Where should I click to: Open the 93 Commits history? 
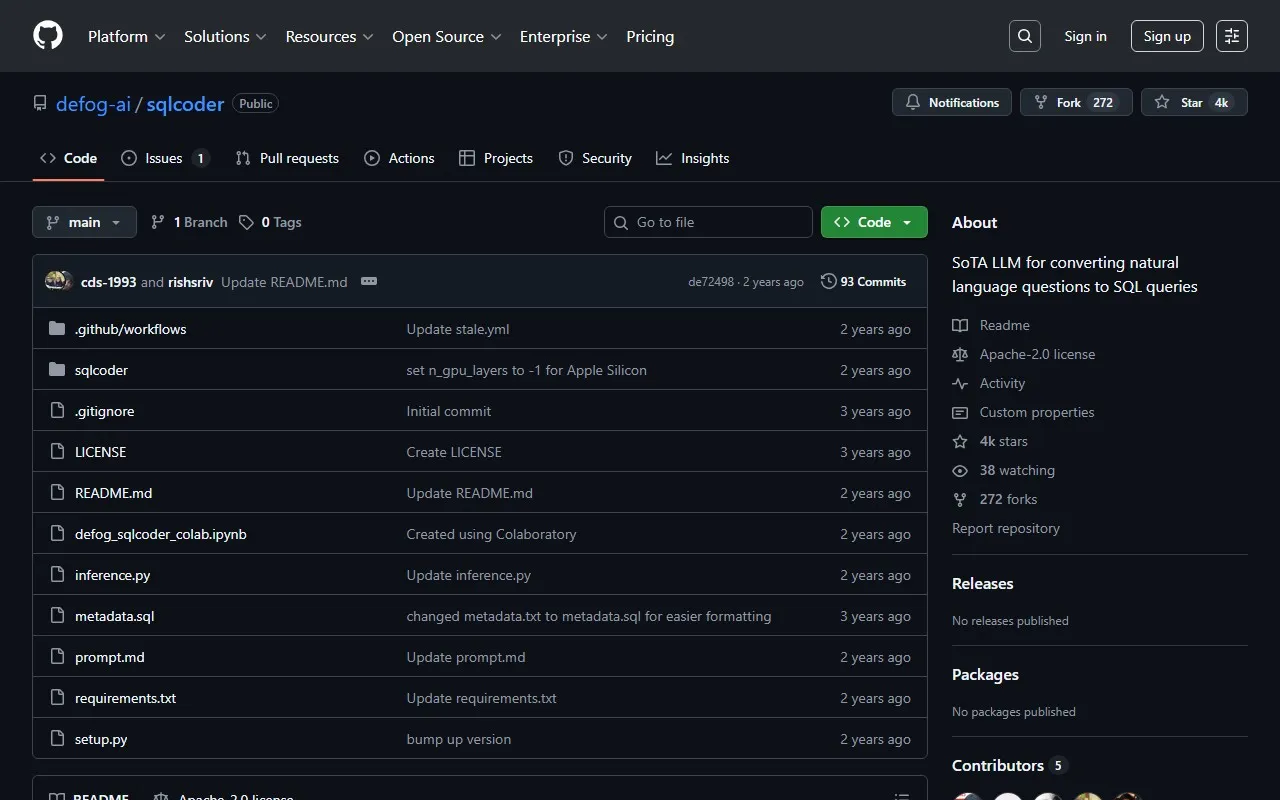pyautogui.click(x=863, y=282)
